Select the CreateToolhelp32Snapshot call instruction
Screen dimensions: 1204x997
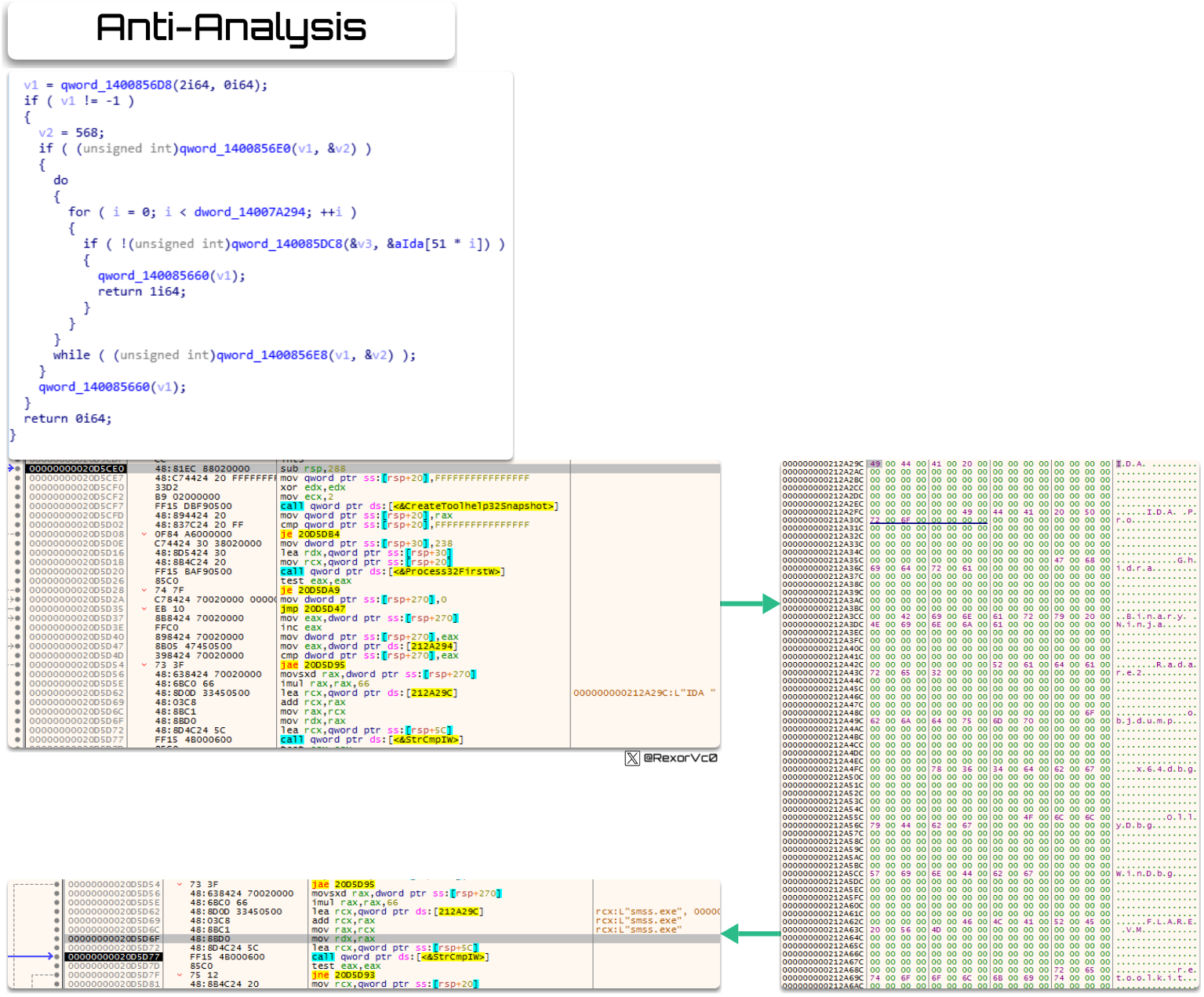[420, 506]
